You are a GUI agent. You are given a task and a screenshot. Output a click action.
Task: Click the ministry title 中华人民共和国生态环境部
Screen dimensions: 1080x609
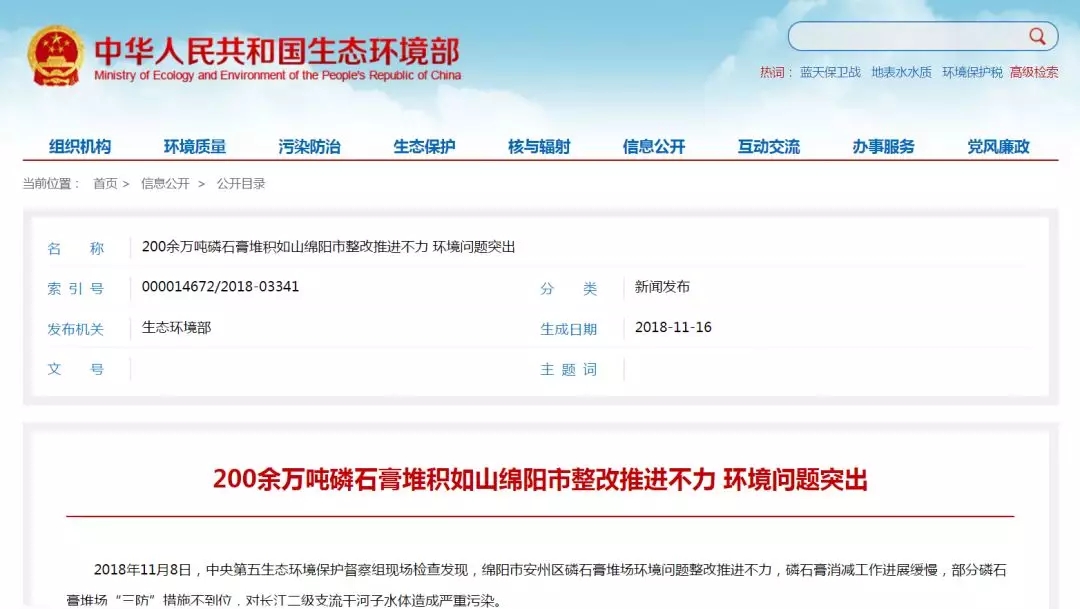277,50
